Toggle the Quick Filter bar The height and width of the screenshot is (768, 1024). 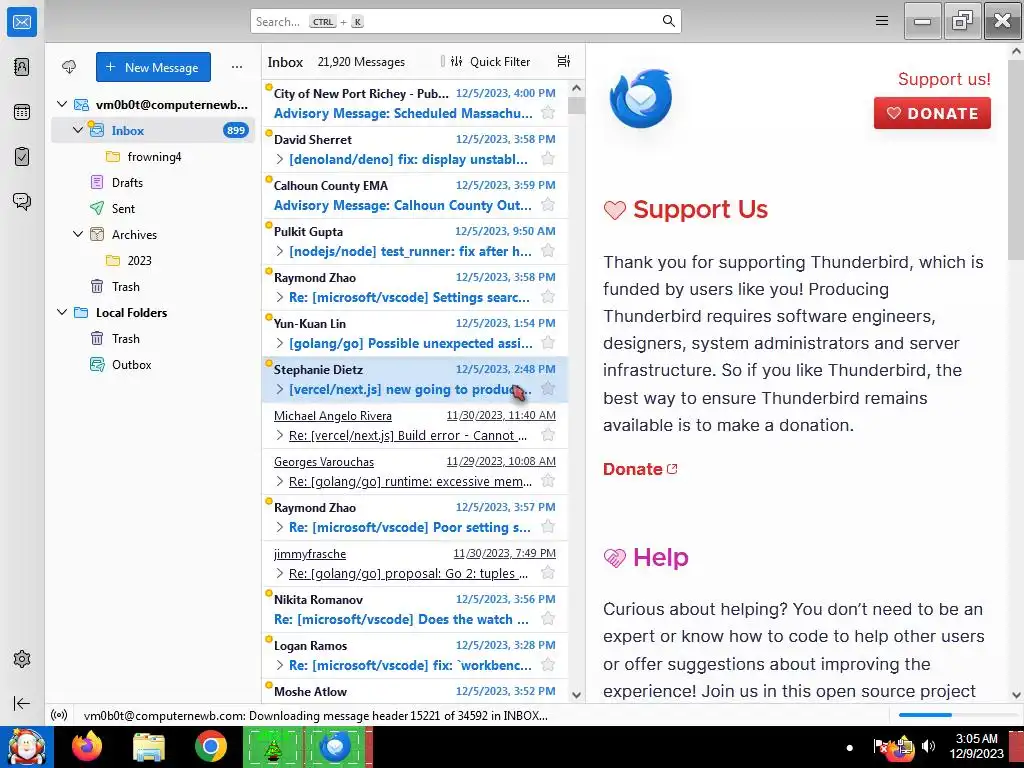490,61
